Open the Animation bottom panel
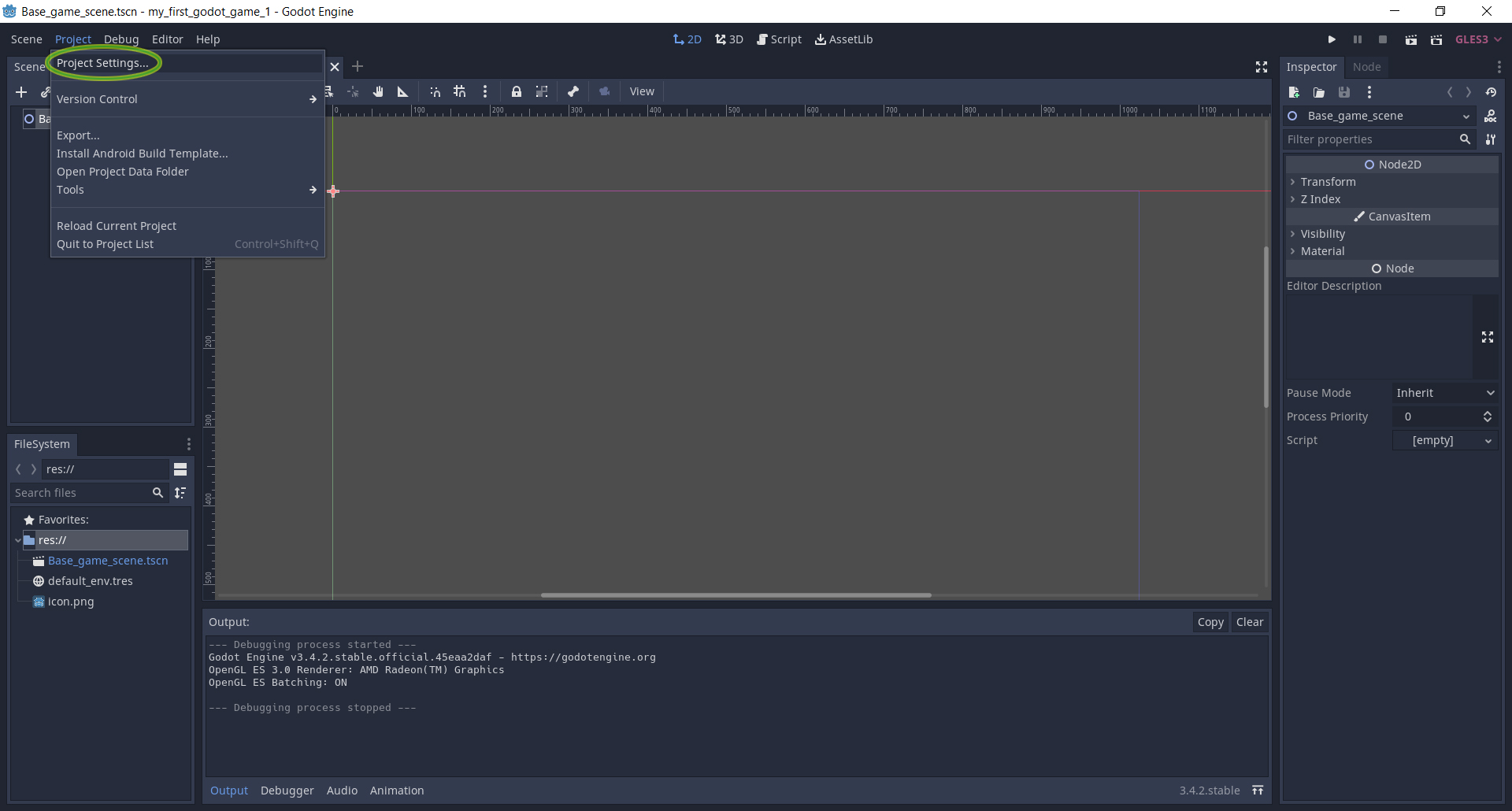Viewport: 1512px width, 811px height. (397, 791)
